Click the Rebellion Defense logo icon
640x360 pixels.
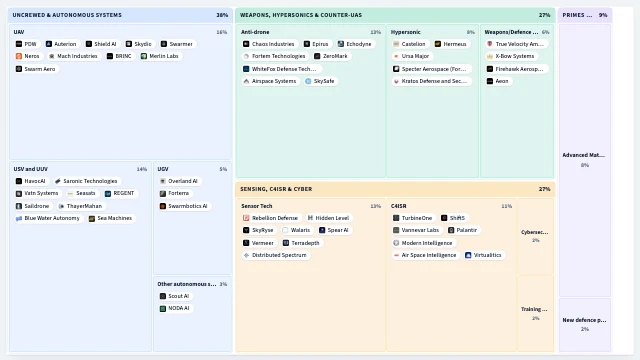(246, 218)
